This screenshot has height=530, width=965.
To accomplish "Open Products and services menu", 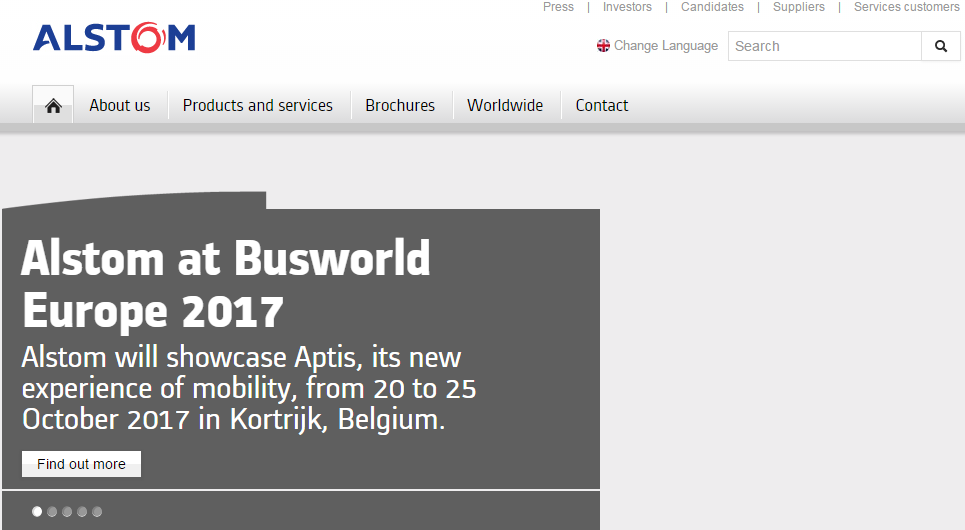I will click(x=257, y=105).
